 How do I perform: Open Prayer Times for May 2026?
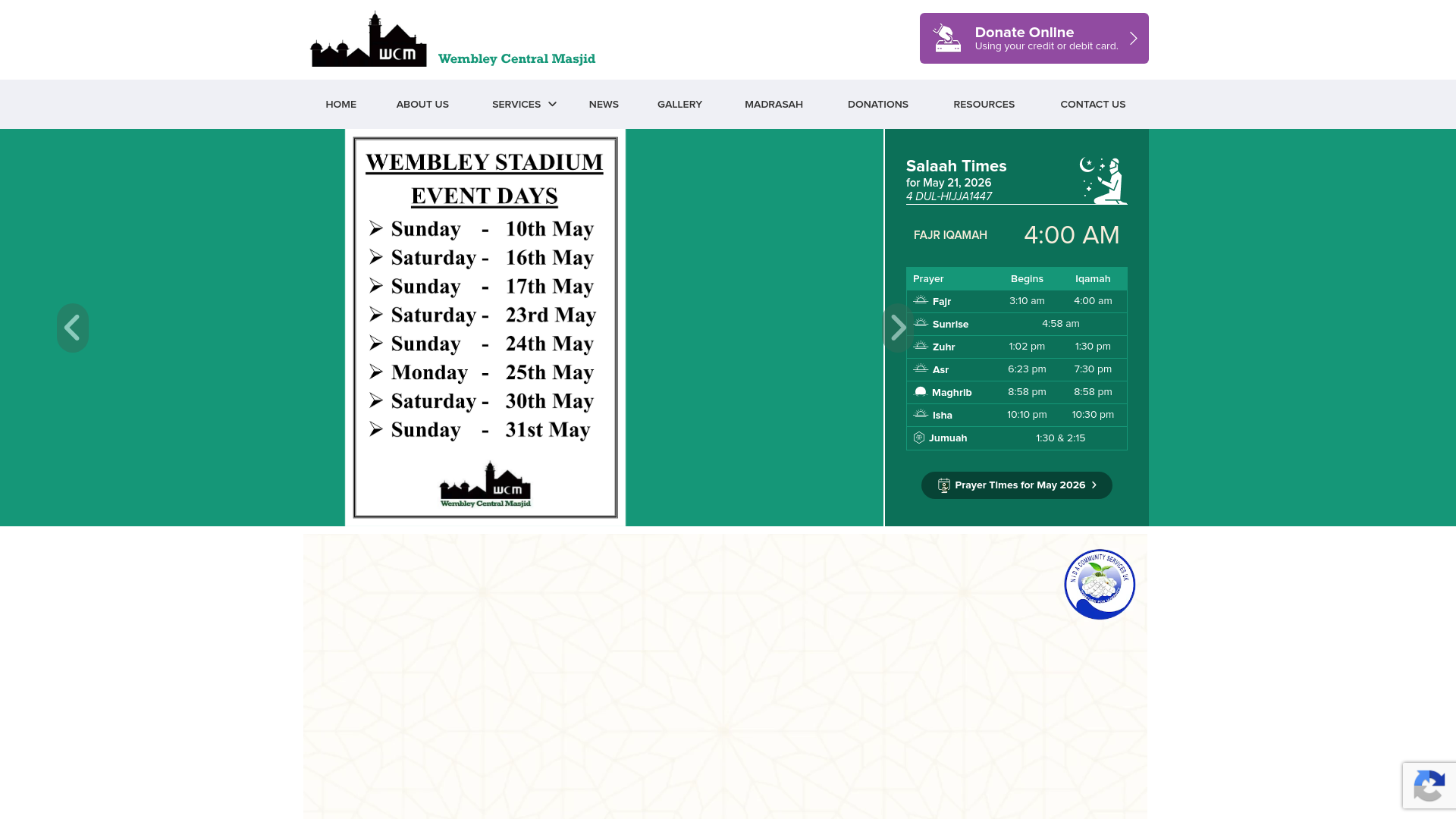[x=1016, y=485]
